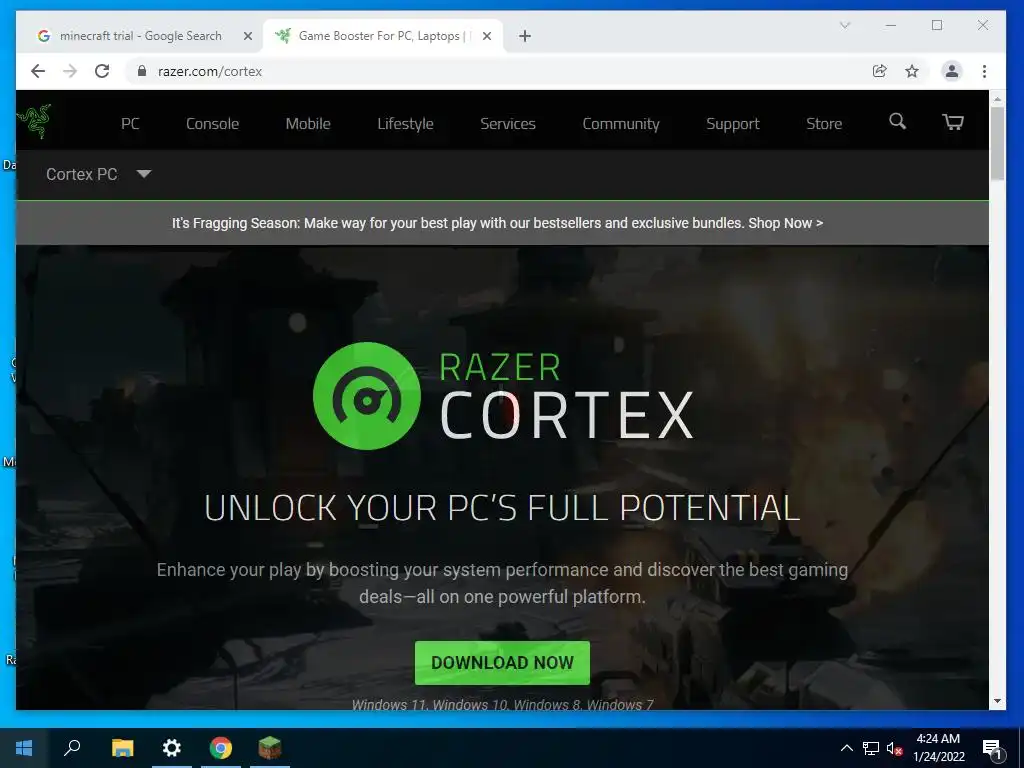Open the notification center icon

[992, 750]
